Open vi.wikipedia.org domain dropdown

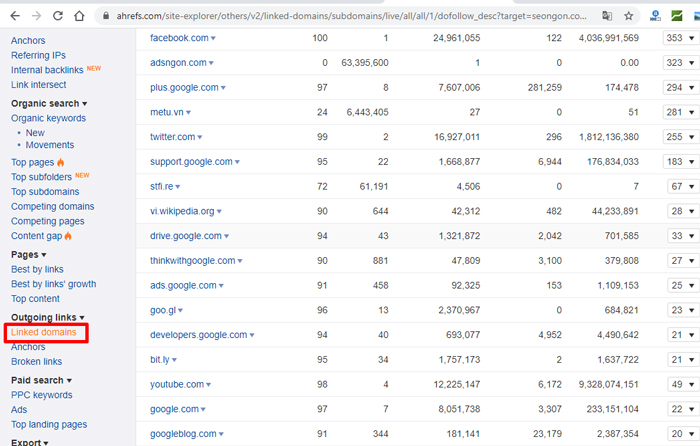tap(219, 212)
